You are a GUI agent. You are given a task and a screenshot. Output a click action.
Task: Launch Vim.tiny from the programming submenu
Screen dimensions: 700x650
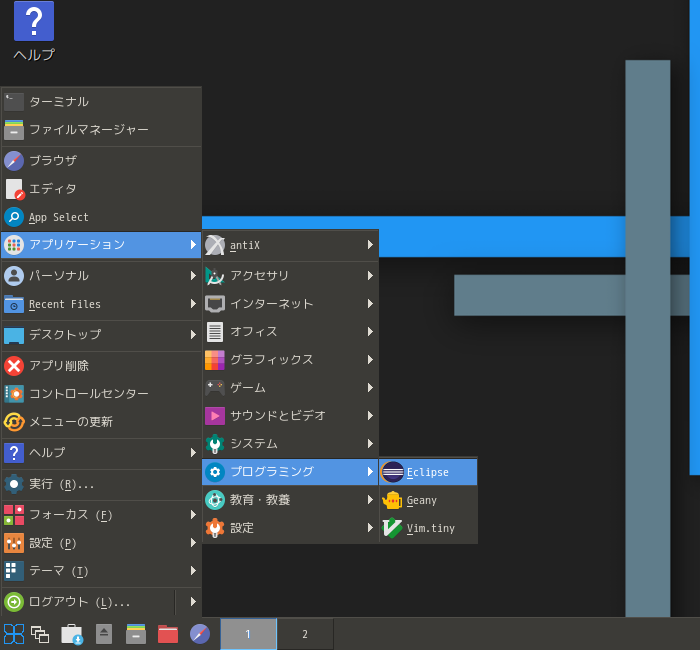click(x=428, y=528)
